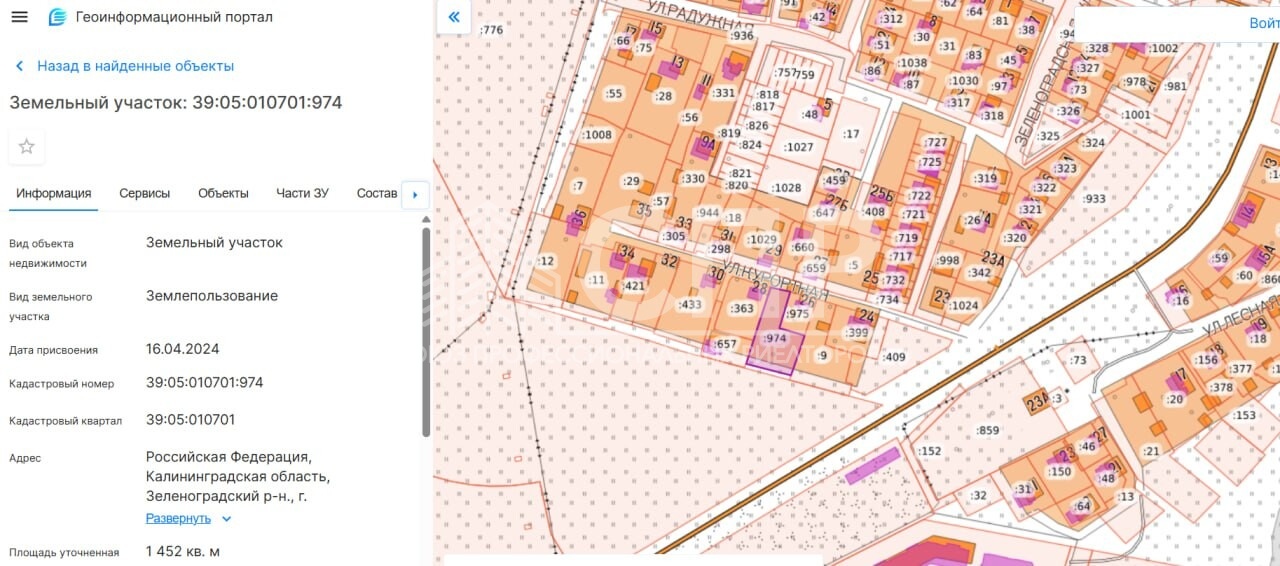
Task: Click the info panel vertical scrollbar
Action: point(426,332)
